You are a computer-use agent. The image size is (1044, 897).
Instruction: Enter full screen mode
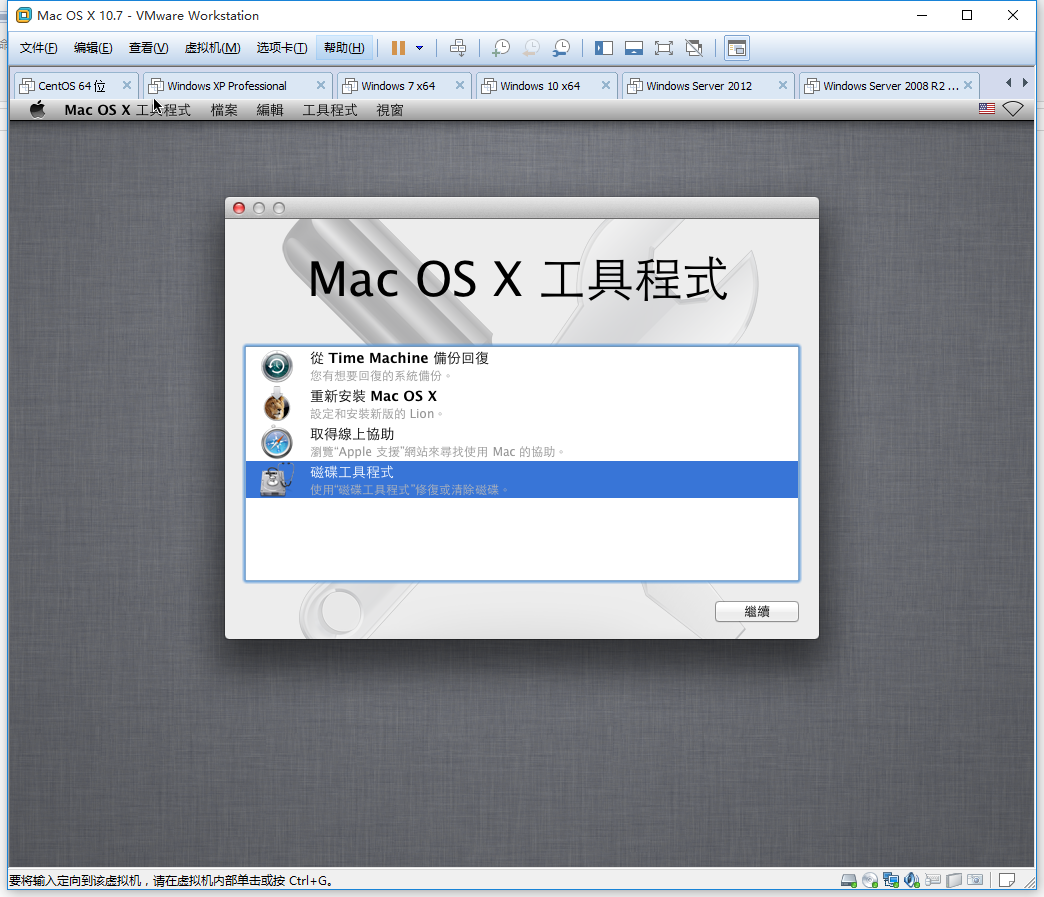tap(664, 48)
